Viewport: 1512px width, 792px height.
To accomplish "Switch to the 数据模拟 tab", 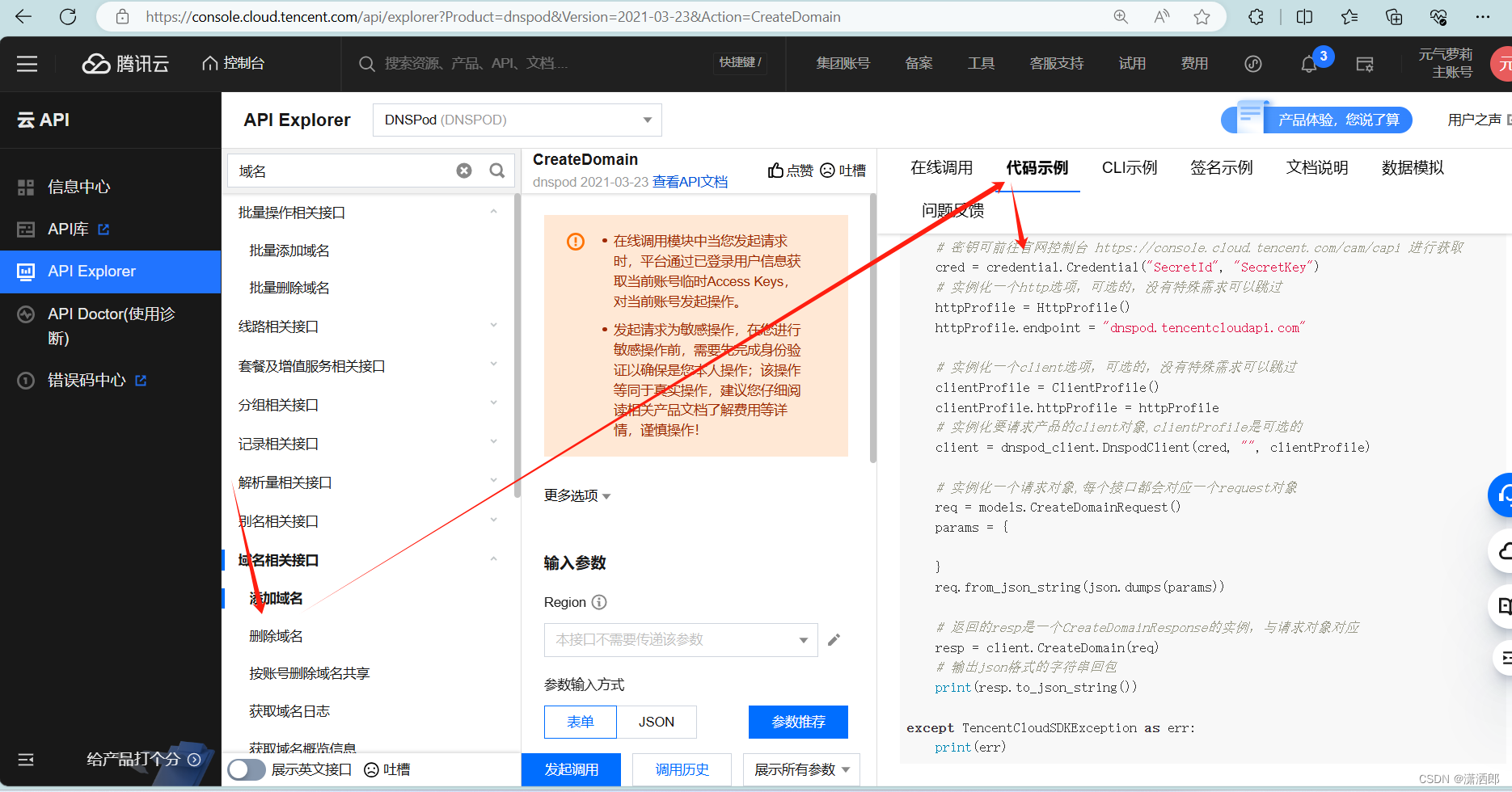I will click(x=1413, y=167).
